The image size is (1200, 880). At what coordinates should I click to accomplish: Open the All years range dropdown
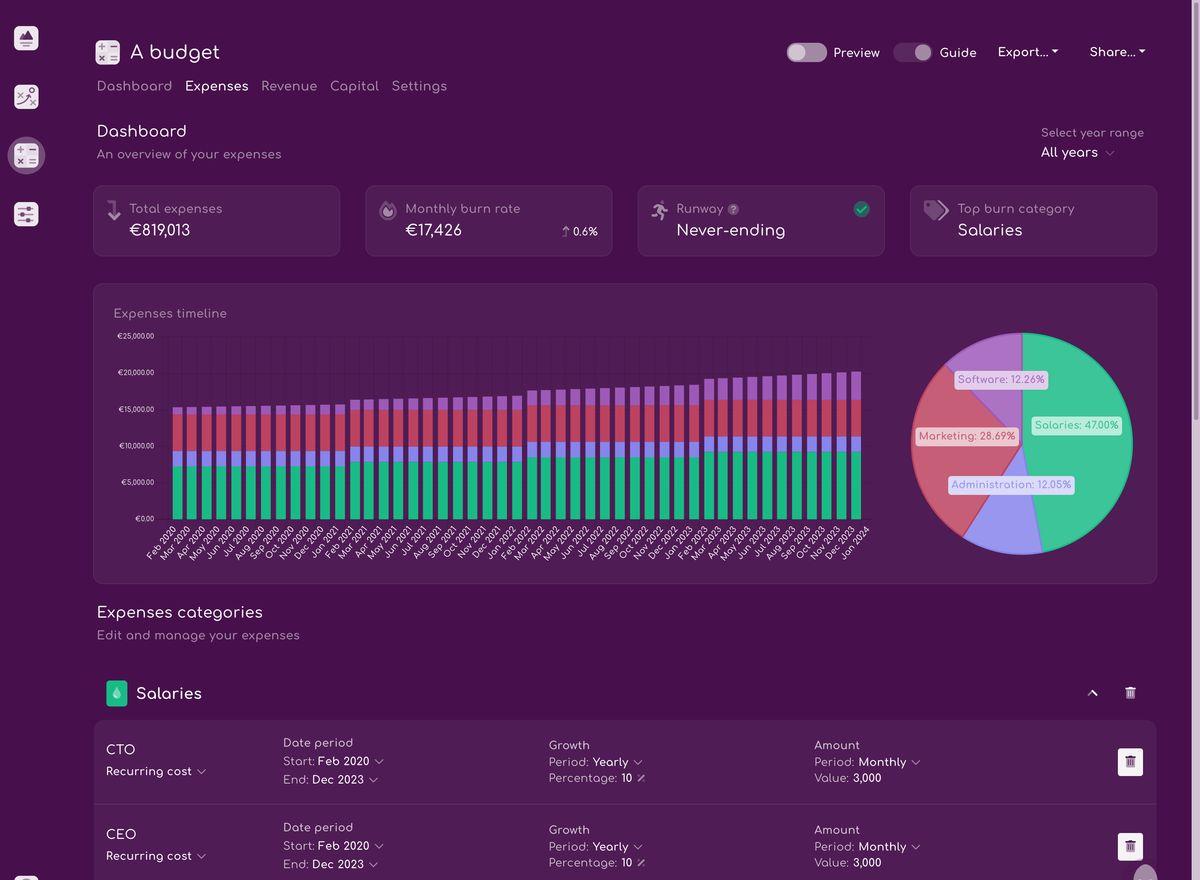[x=1077, y=153]
